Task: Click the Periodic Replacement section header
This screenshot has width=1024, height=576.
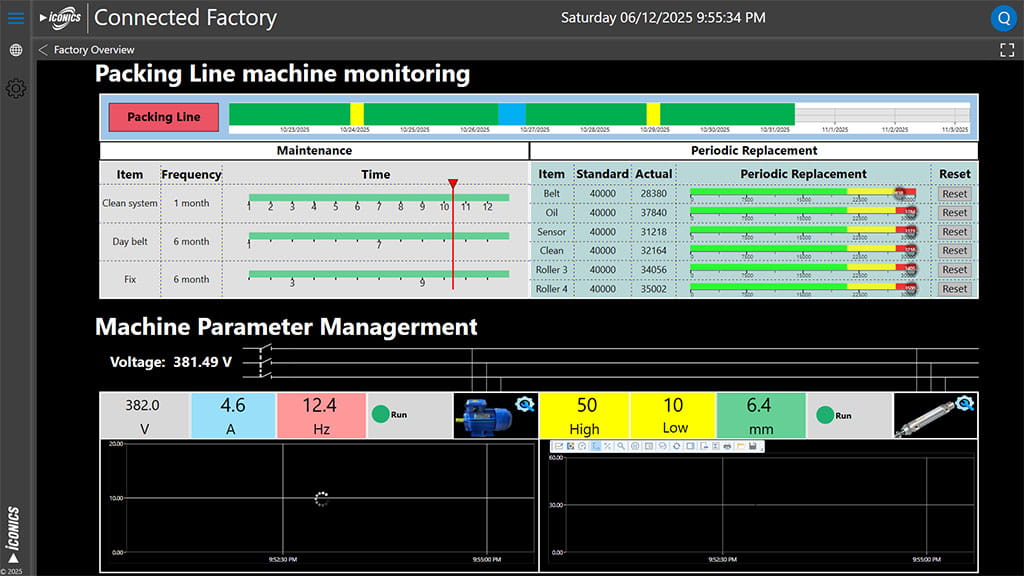Action: click(754, 151)
